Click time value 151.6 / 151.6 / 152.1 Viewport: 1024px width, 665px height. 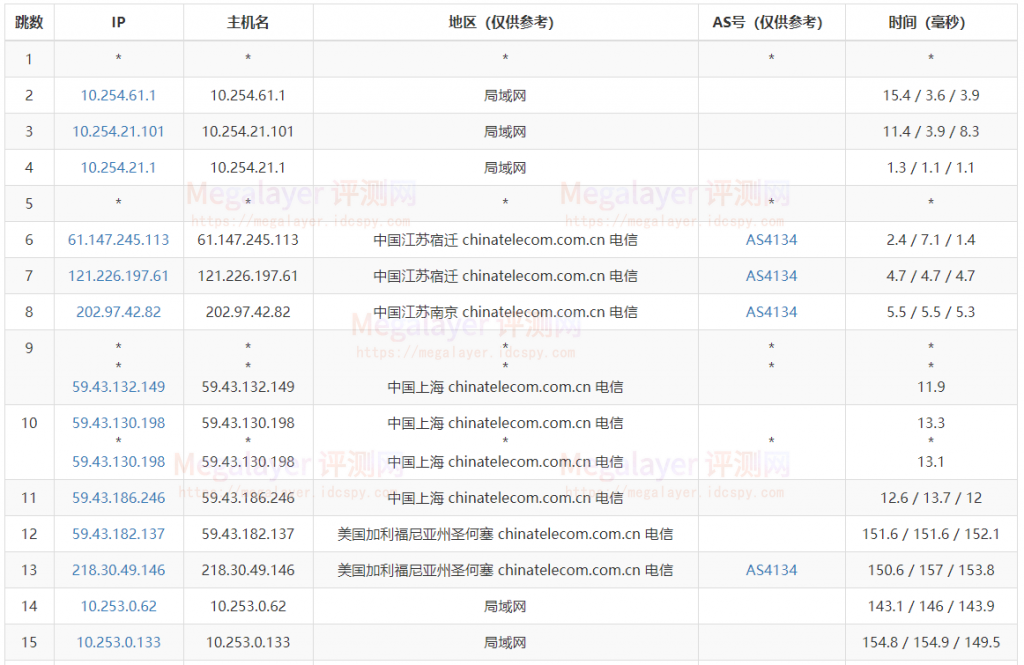tap(931, 534)
